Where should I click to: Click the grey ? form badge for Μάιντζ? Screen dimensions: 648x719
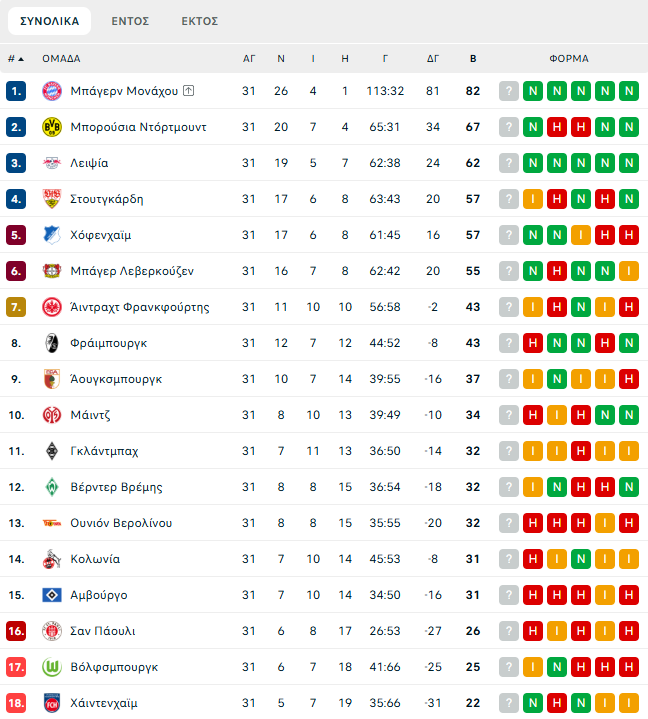coord(509,415)
